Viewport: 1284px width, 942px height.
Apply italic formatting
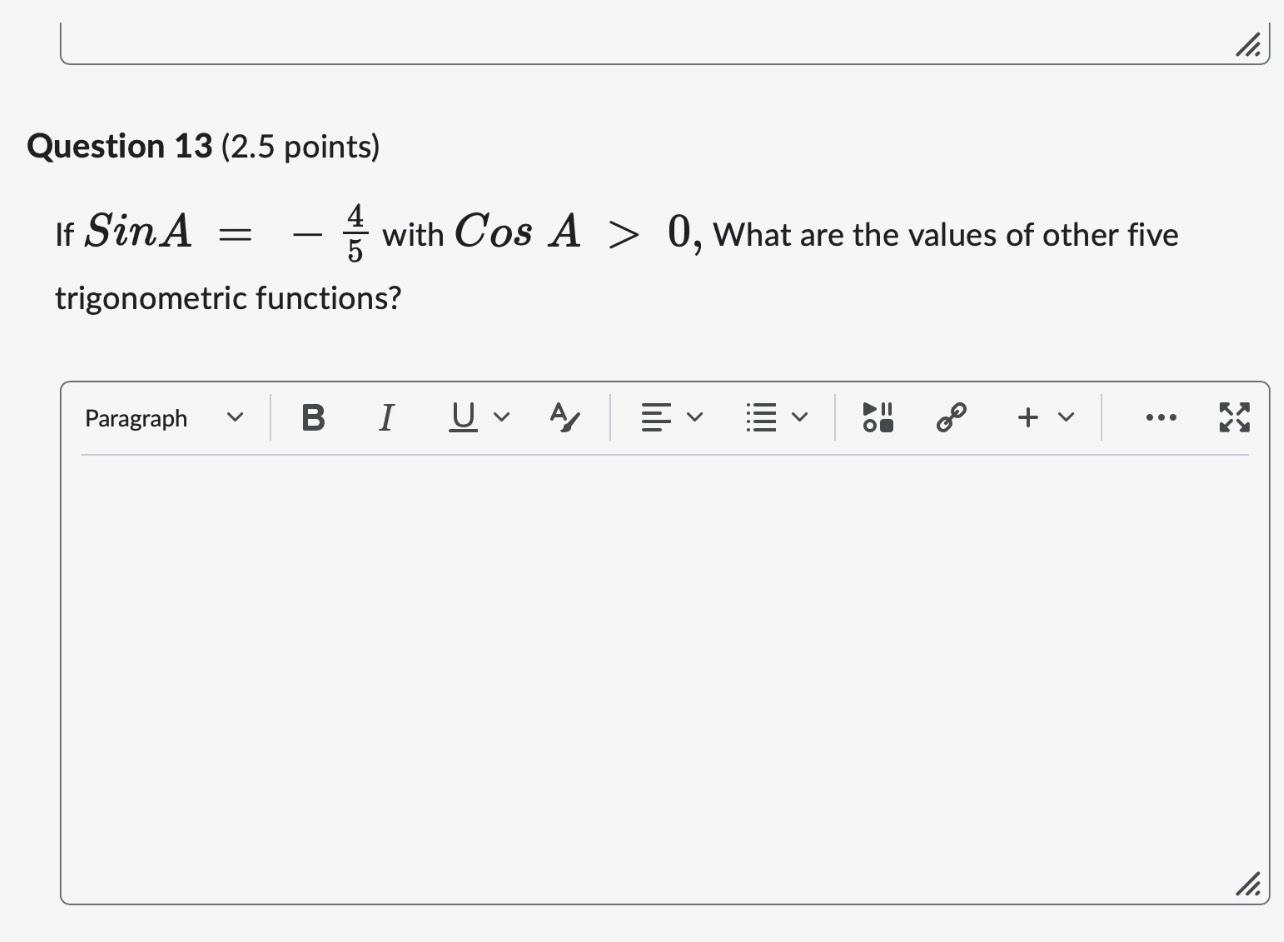pos(387,418)
